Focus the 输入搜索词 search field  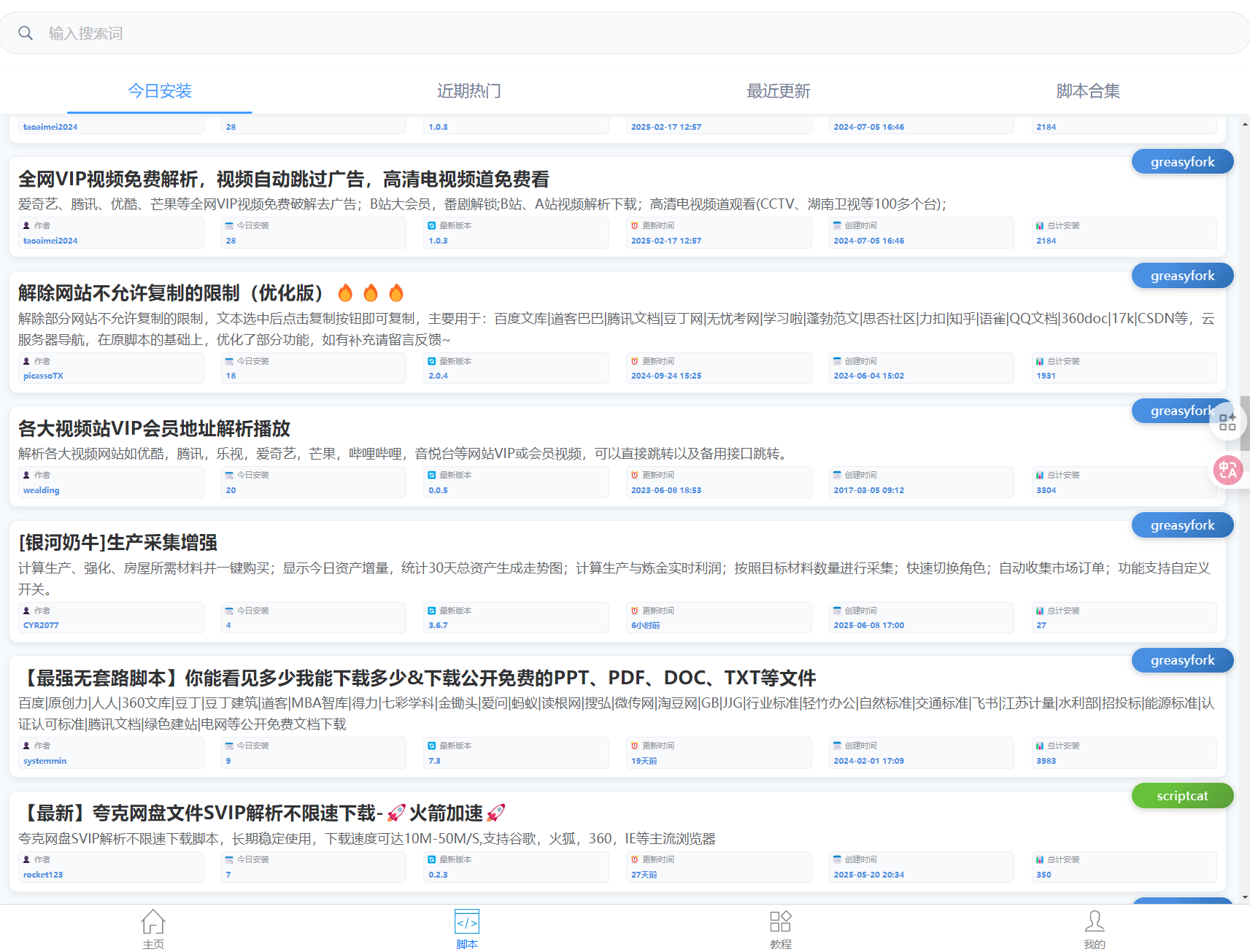(625, 34)
